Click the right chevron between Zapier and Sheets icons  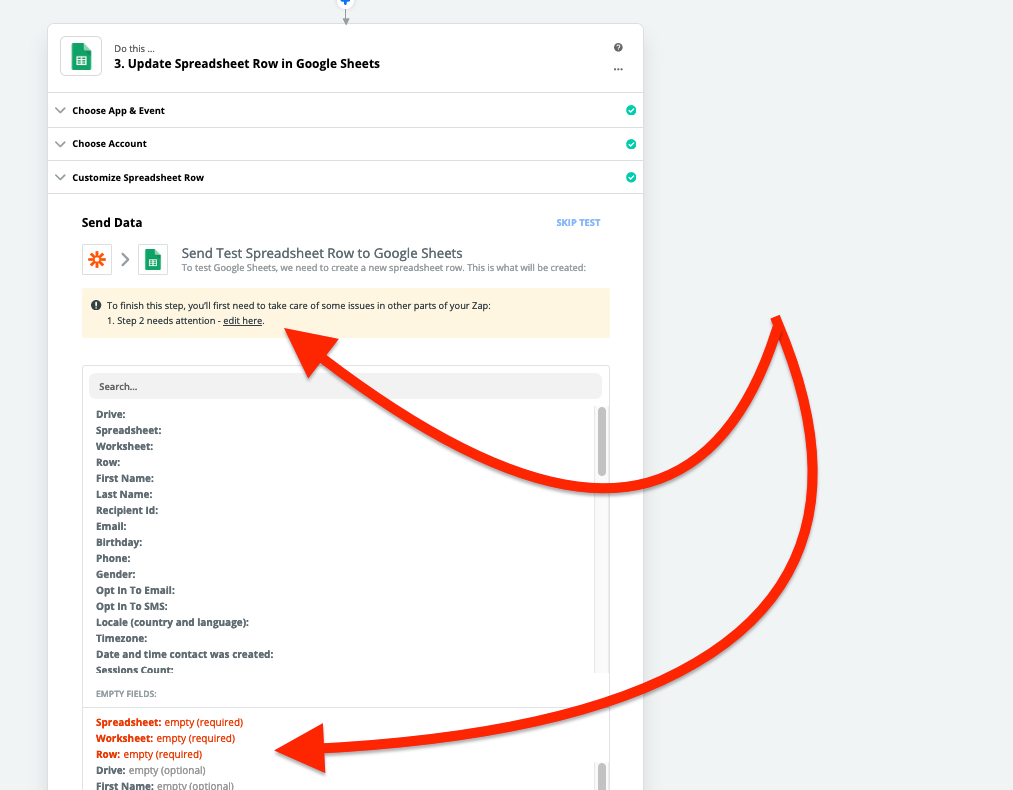pyautogui.click(x=125, y=260)
